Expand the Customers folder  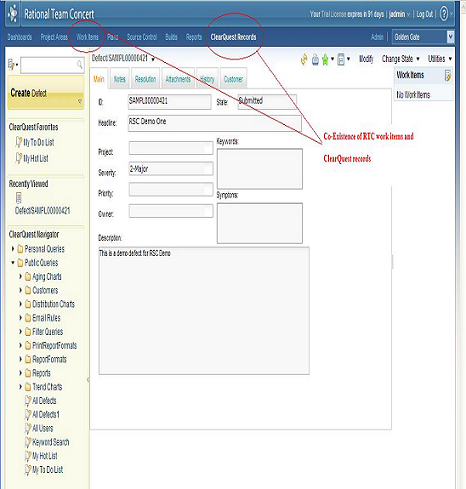pos(20,290)
